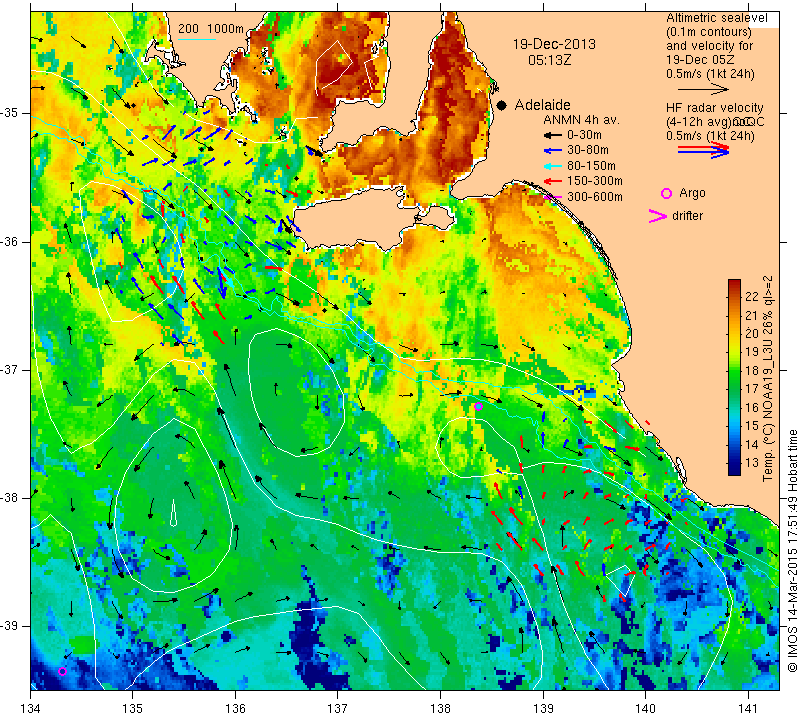
Task: Click the Adelaide city label
Action: click(542, 105)
